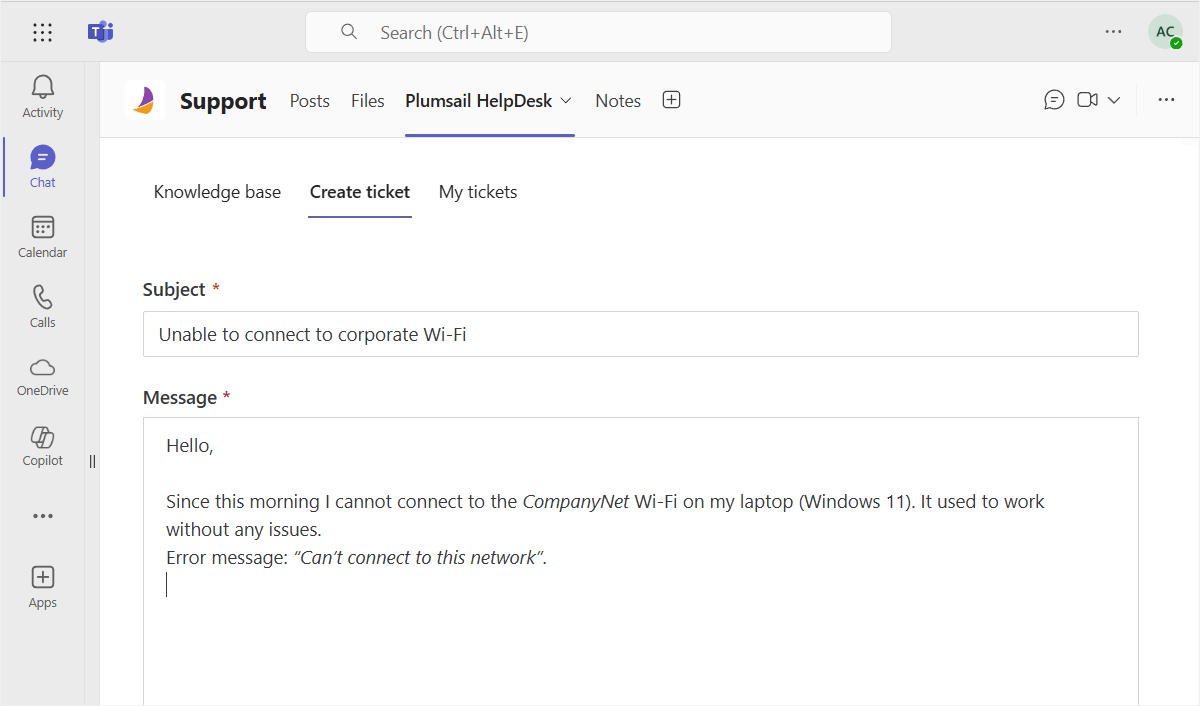This screenshot has height=706, width=1200.
Task: Show more sidebar apps via the ellipsis
Action: coord(43,516)
